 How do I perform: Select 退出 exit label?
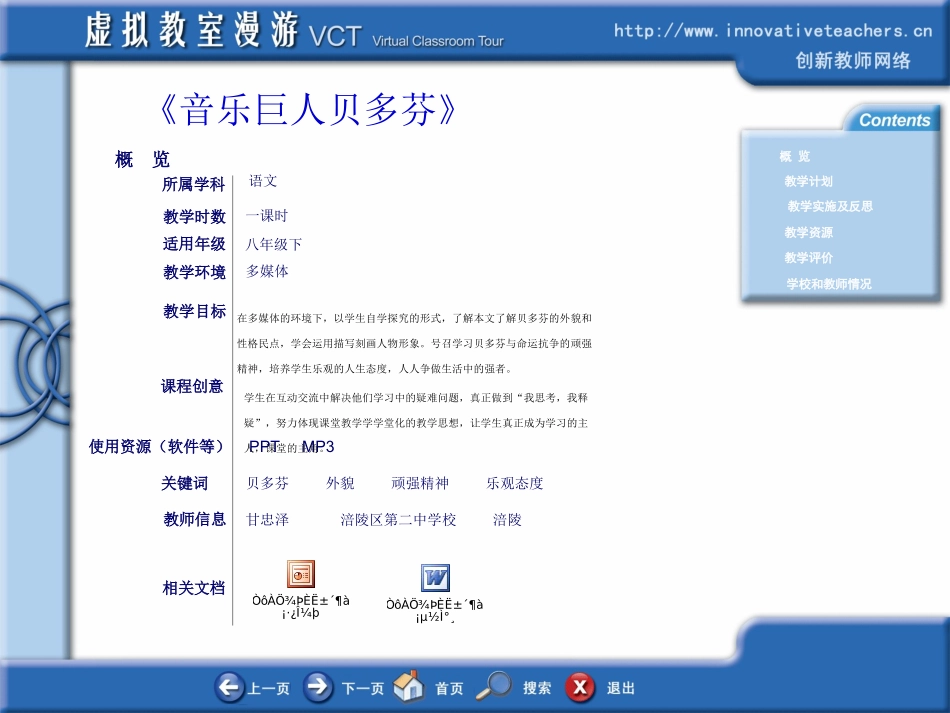coord(620,688)
